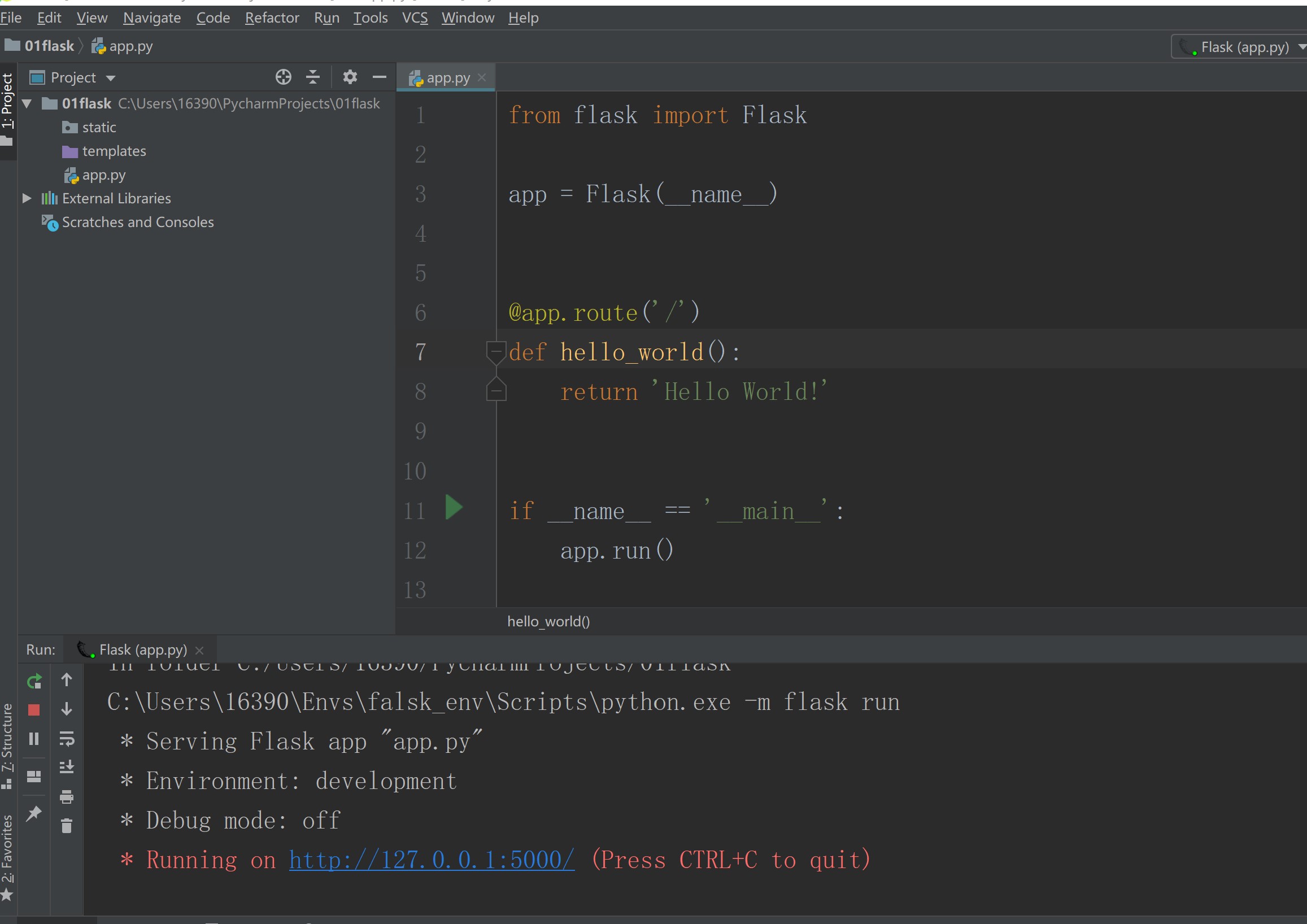Open the Window menu
Screen dimensions: 1307x924
(468, 18)
